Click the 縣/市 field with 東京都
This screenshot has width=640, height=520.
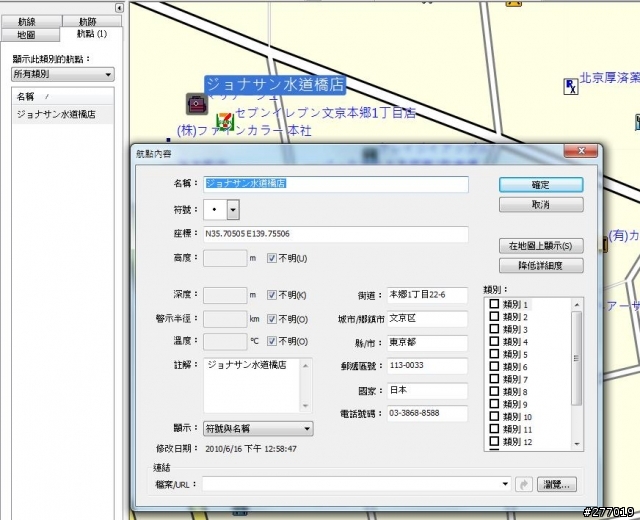tap(427, 343)
